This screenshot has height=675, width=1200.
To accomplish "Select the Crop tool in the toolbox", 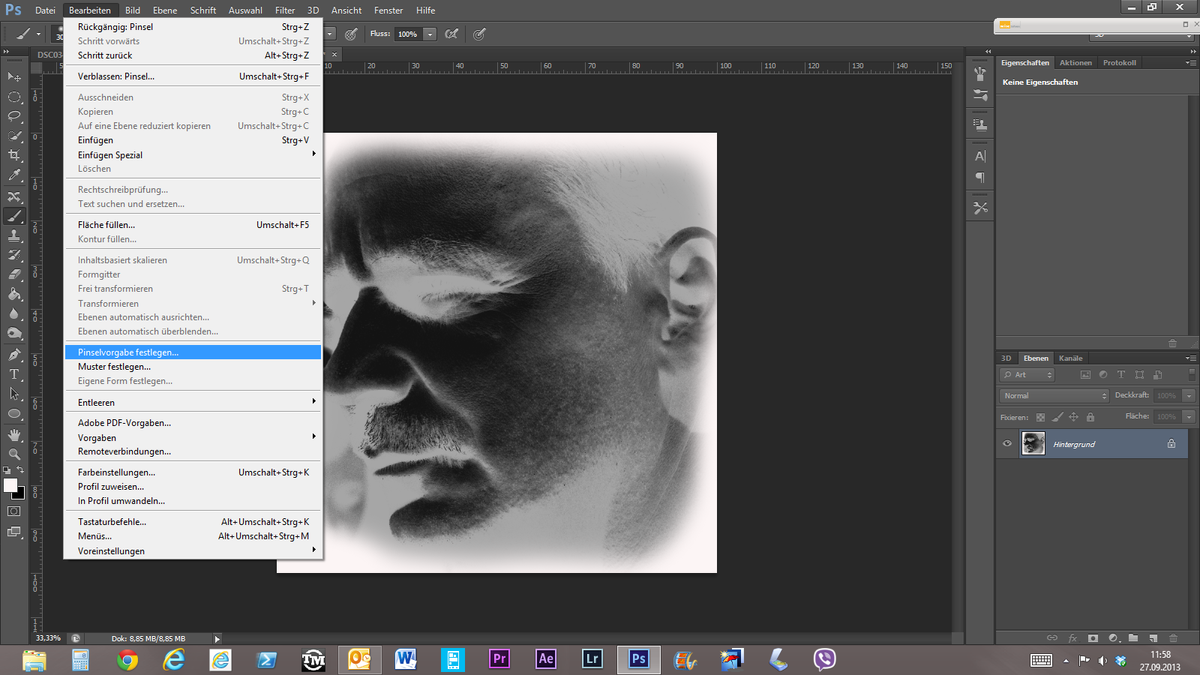I will pyautogui.click(x=14, y=156).
